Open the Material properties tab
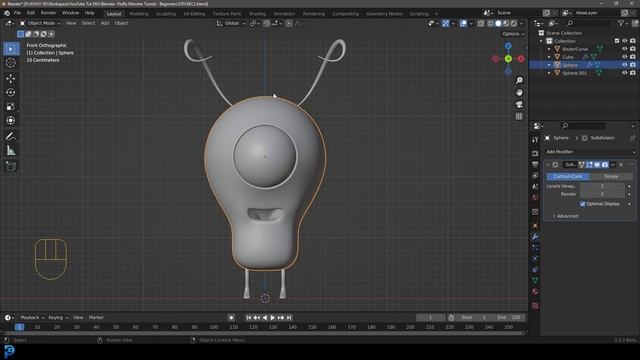 [x=535, y=291]
